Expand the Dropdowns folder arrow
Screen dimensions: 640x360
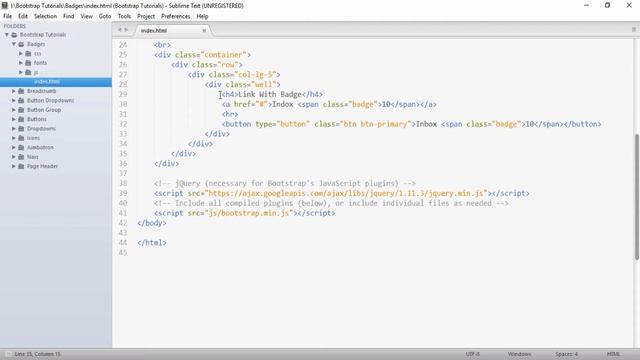point(13,129)
